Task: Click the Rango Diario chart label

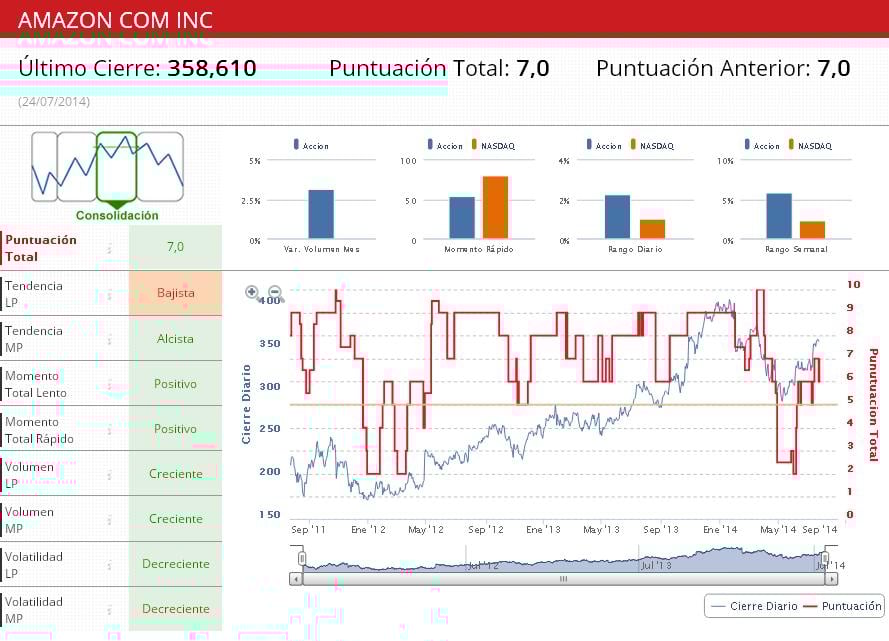Action: 635,249
